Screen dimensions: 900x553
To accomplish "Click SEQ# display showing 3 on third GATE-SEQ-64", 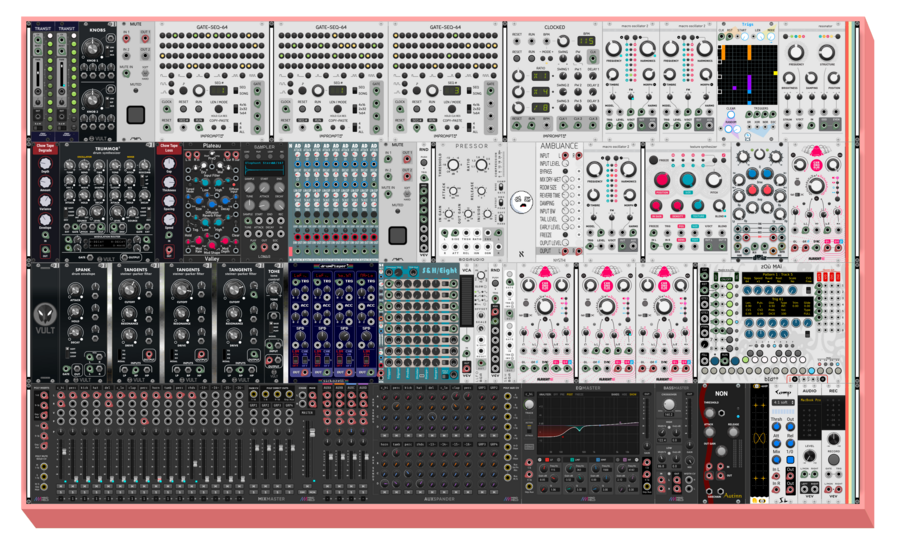I will [x=452, y=91].
